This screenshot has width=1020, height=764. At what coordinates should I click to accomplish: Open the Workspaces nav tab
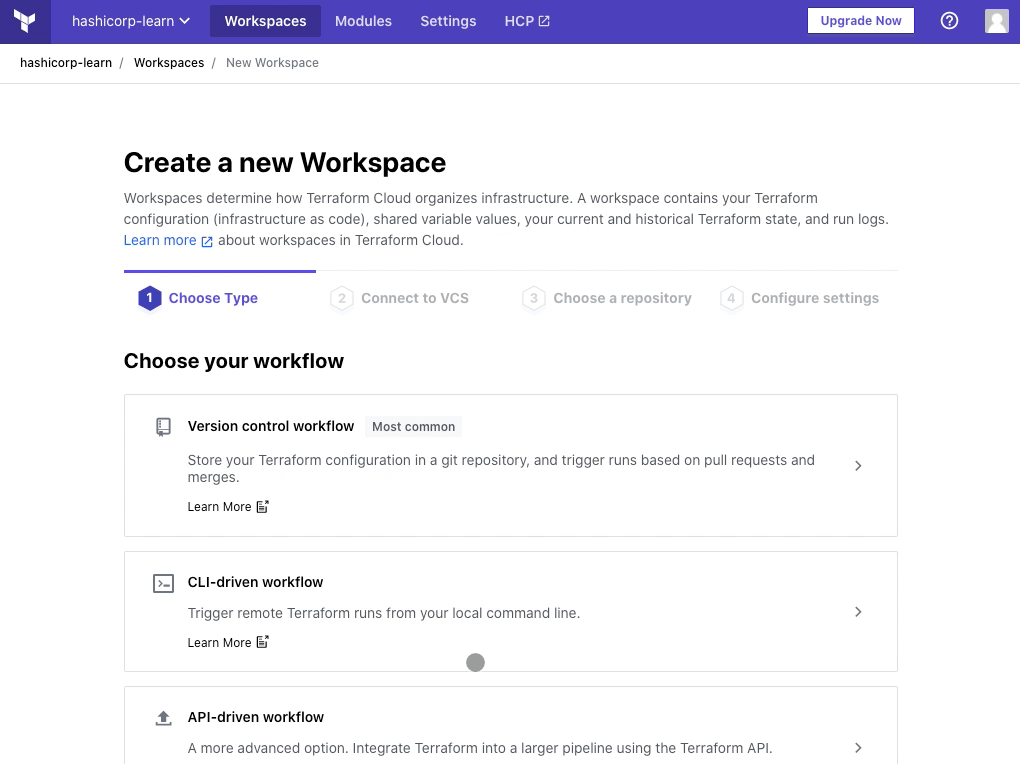click(x=265, y=21)
